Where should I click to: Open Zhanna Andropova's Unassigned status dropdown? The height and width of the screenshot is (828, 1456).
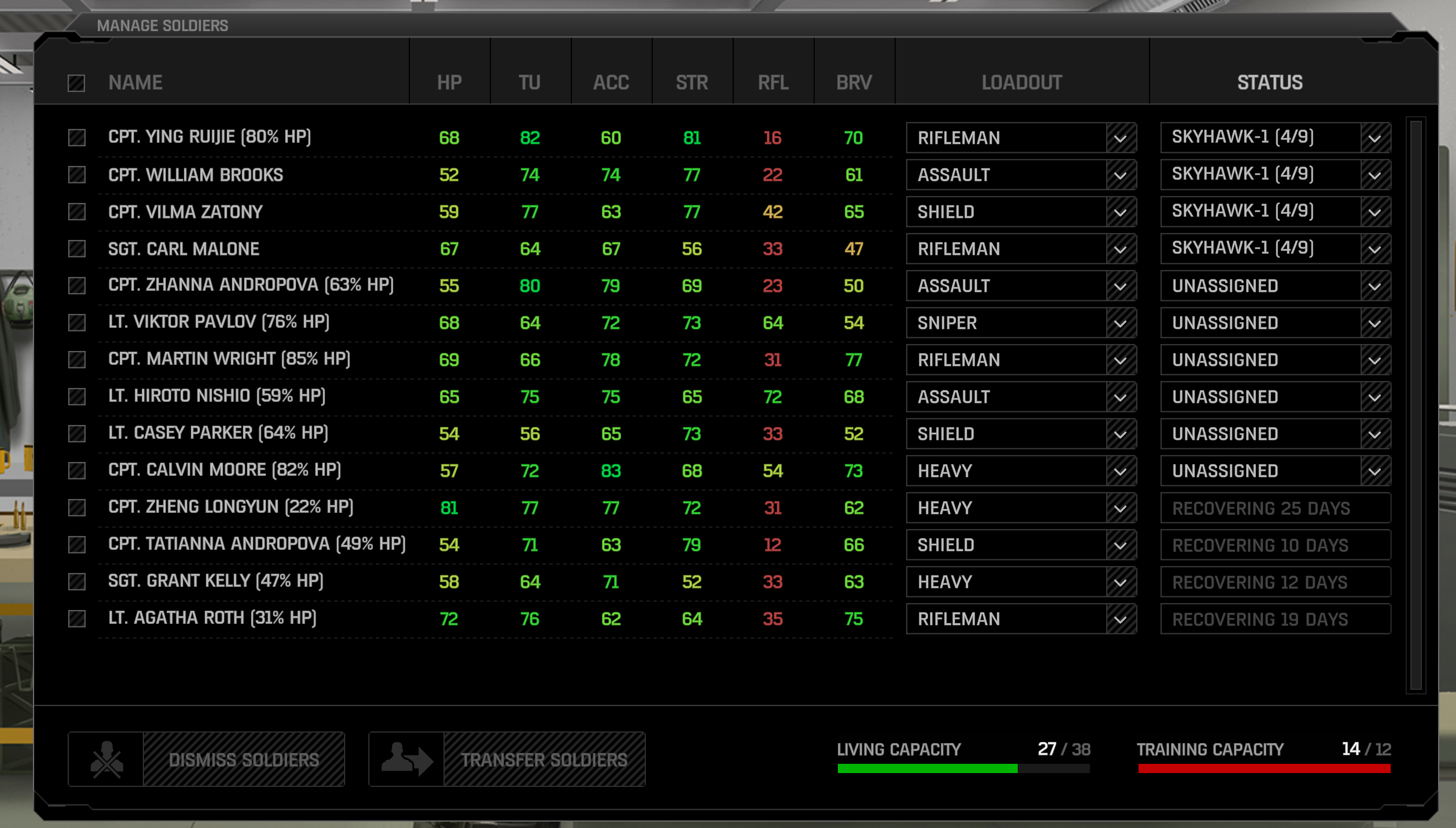pos(1276,286)
